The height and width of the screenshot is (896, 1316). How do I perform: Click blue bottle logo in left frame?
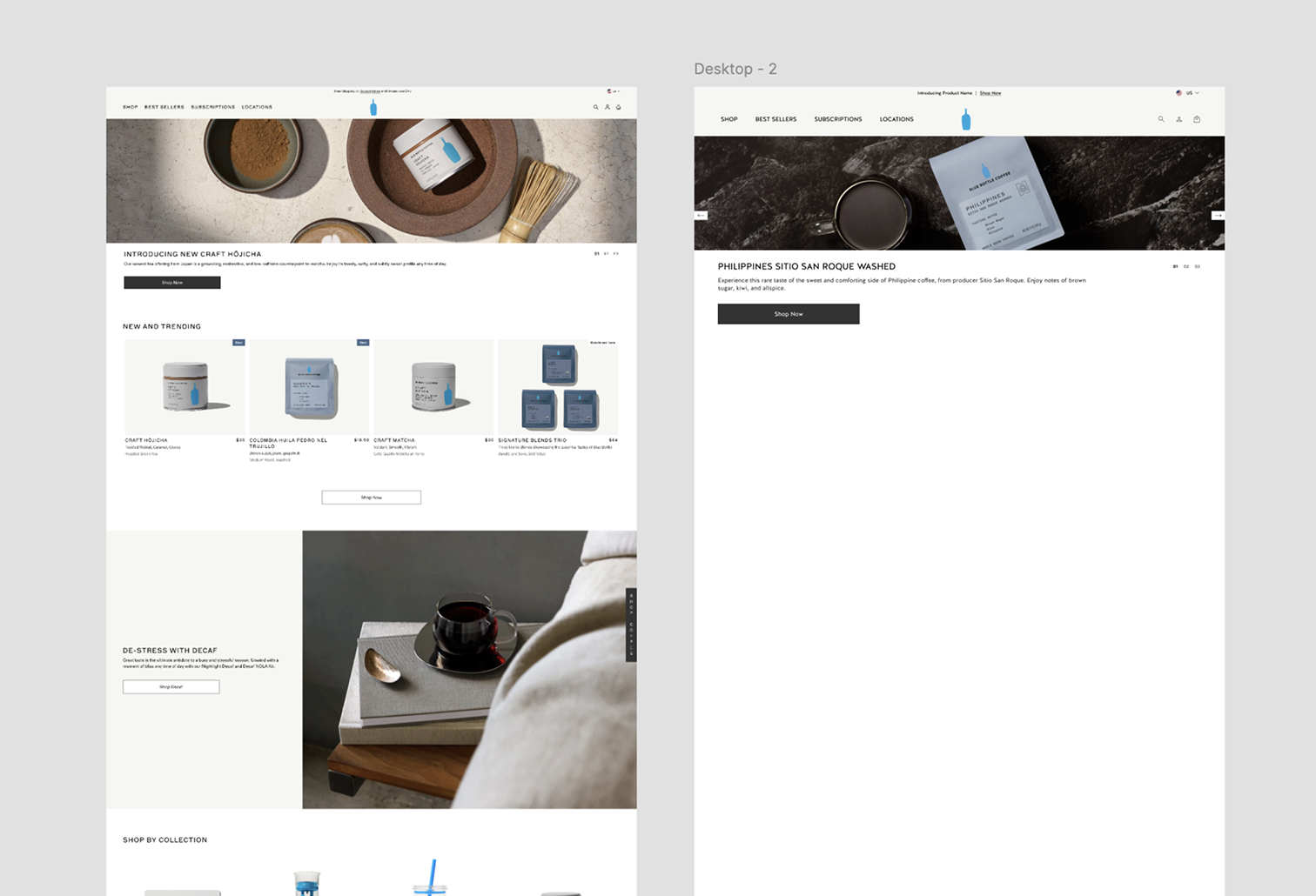point(373,107)
